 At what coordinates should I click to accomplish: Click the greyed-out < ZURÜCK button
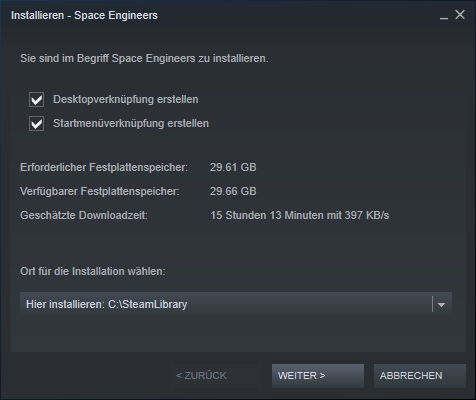(x=216, y=376)
